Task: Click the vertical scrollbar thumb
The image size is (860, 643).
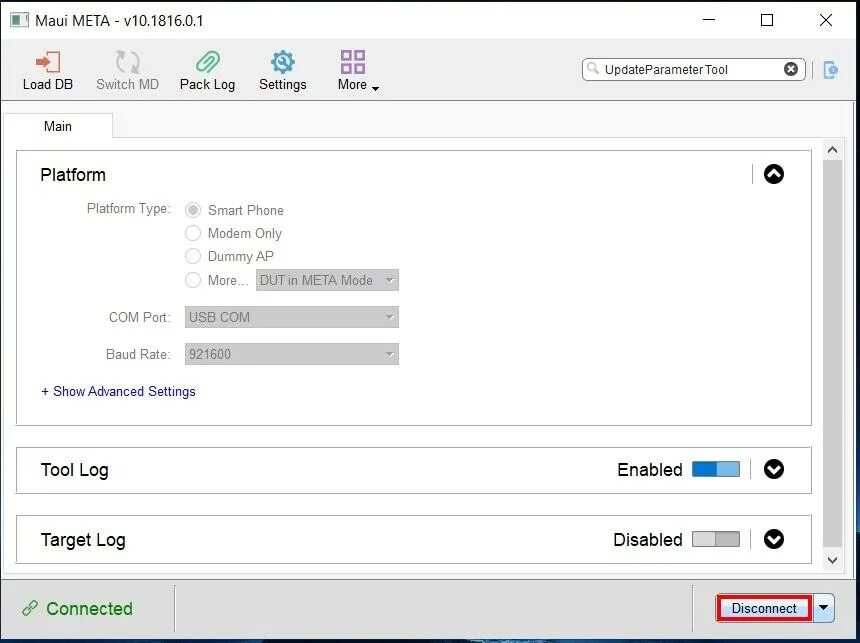Action: 833,354
